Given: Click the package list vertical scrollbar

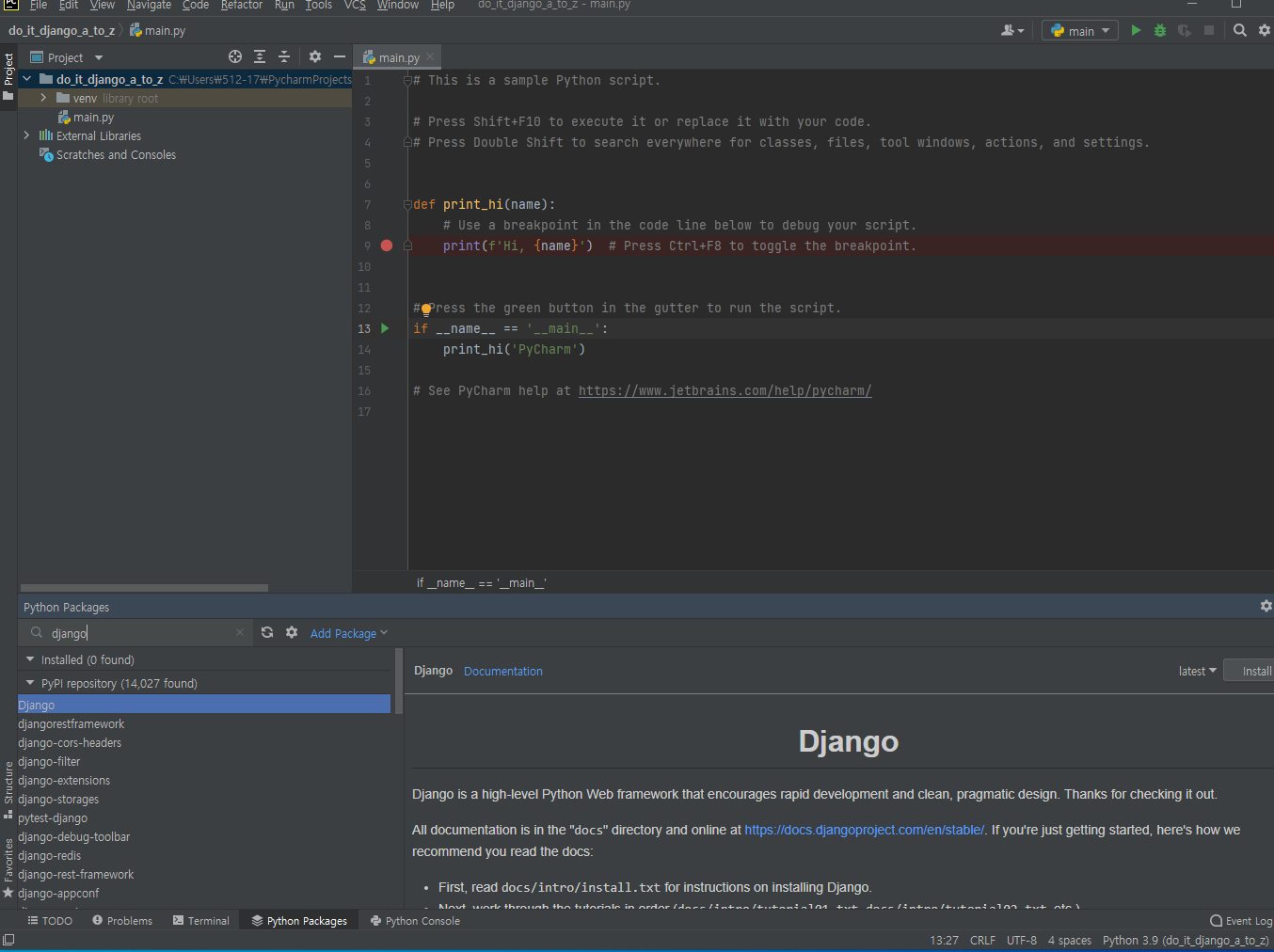Looking at the screenshot, I should pos(399,680).
